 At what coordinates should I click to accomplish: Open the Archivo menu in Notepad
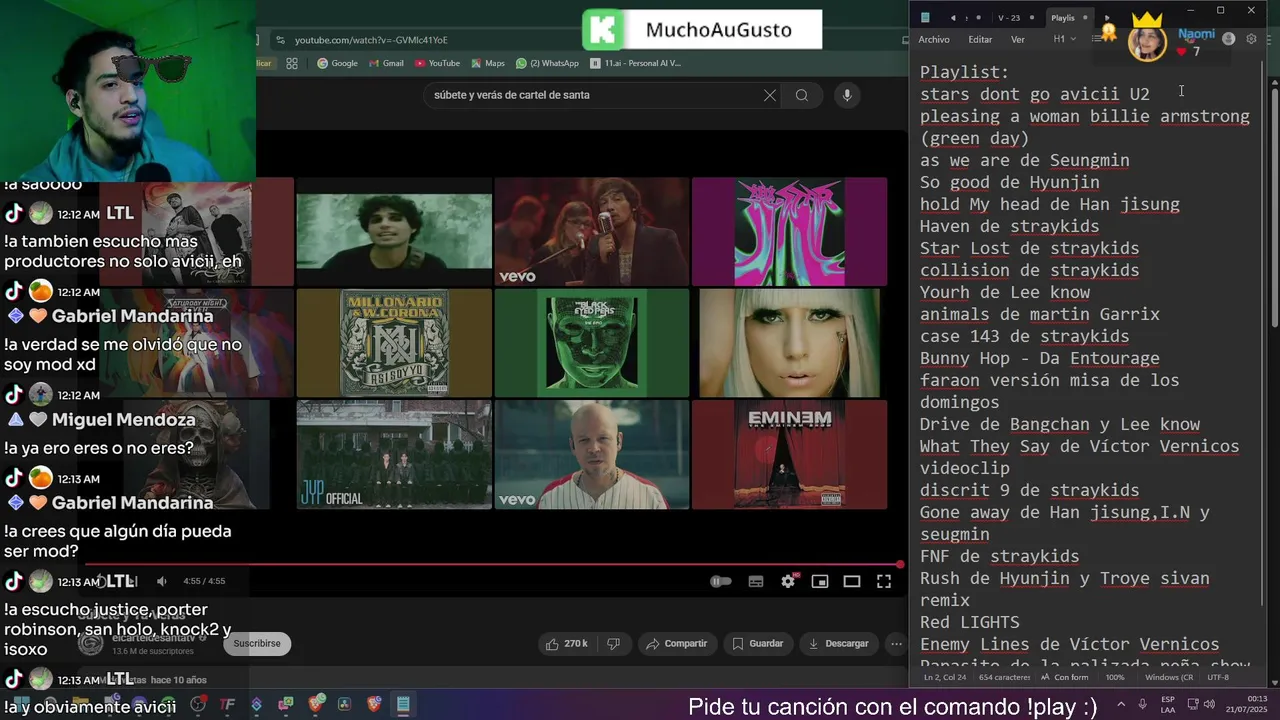[x=934, y=39]
